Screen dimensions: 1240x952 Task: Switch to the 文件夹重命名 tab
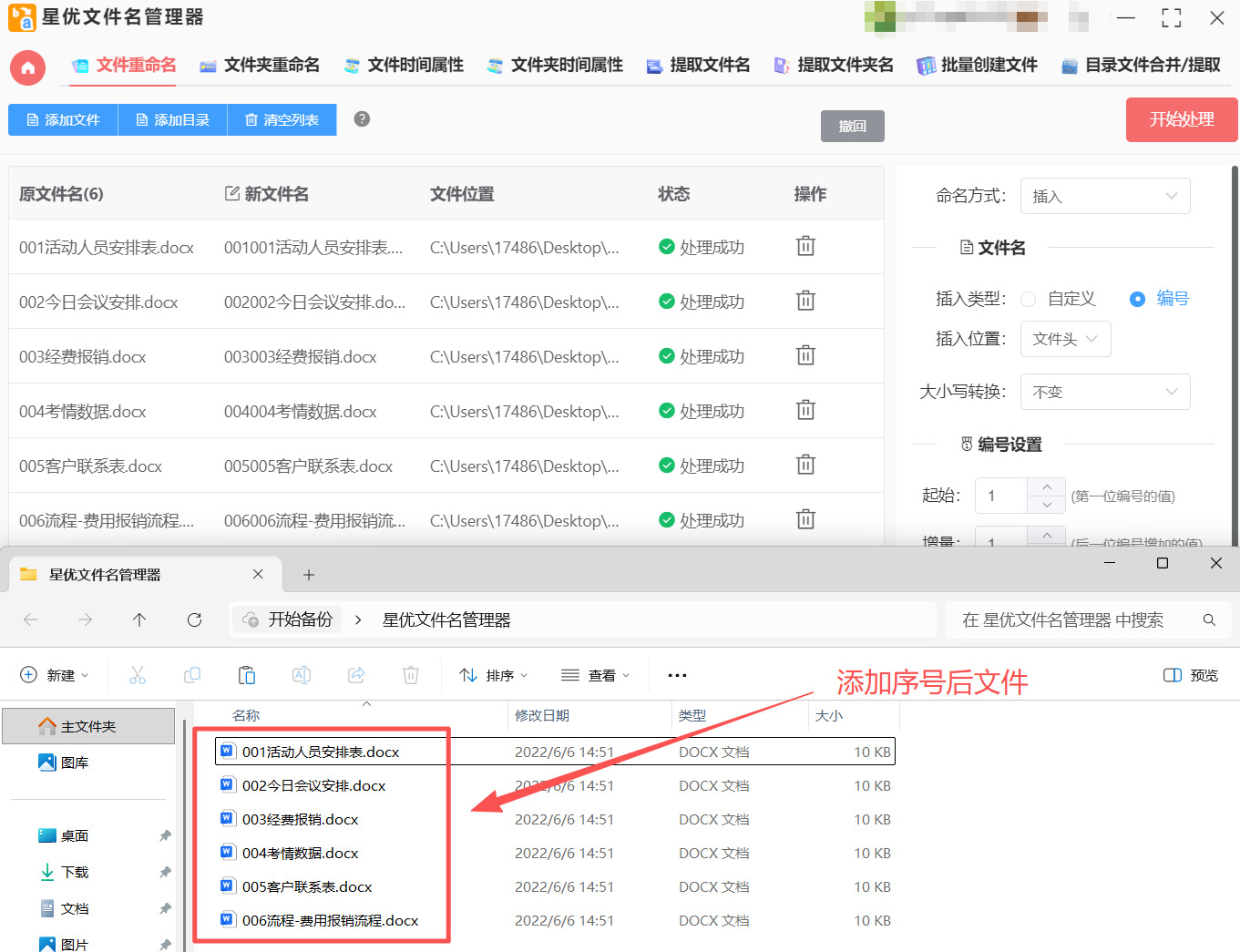pos(261,65)
